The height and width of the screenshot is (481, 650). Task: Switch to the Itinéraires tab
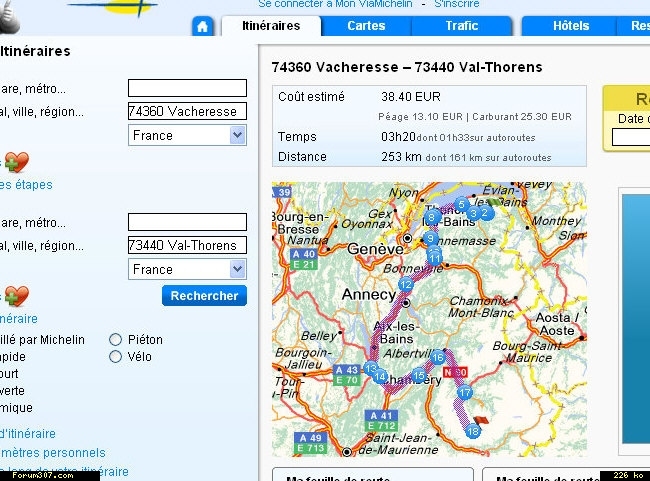(271, 26)
